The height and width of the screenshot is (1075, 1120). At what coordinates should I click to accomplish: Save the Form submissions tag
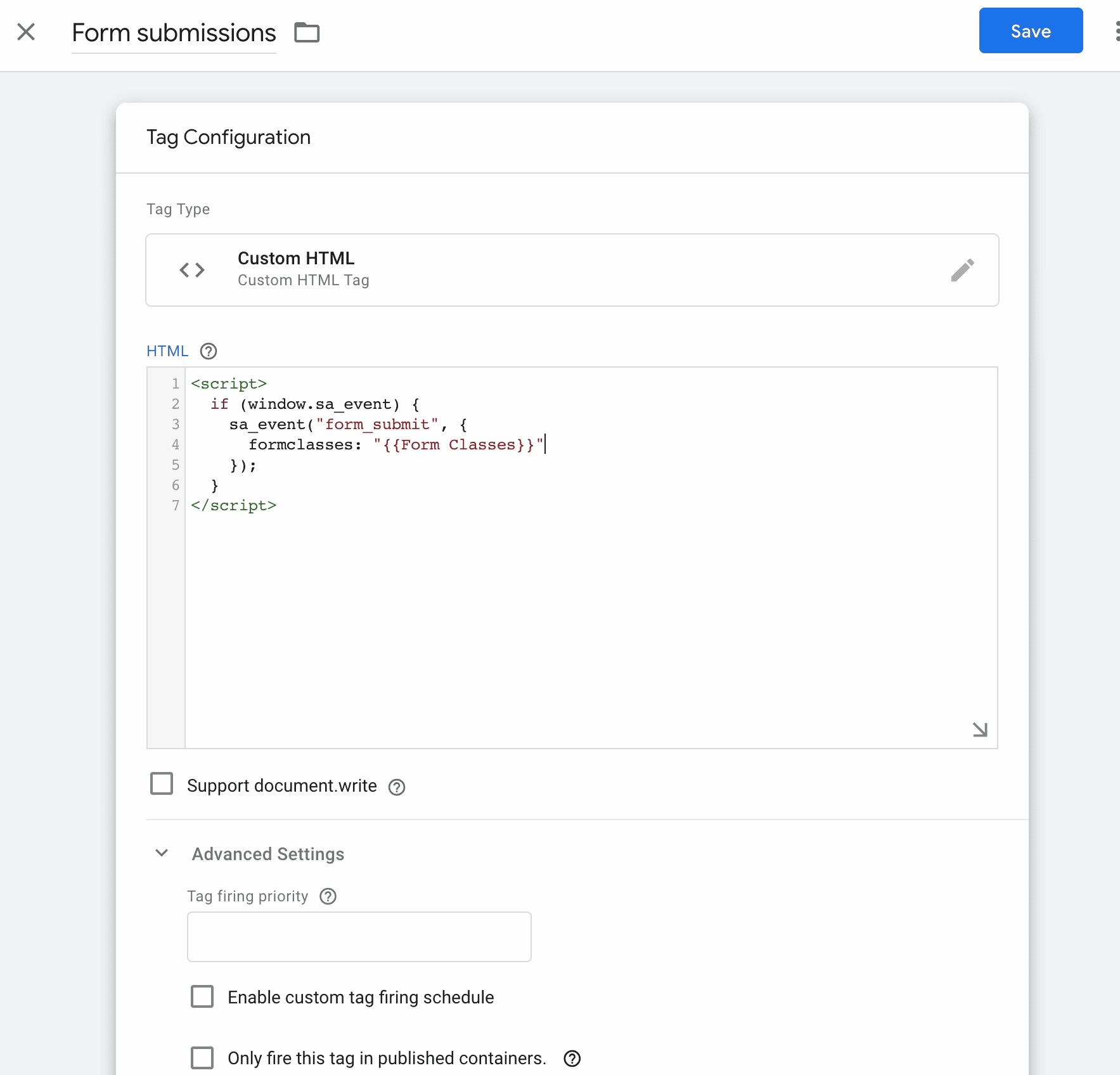coord(1031,30)
